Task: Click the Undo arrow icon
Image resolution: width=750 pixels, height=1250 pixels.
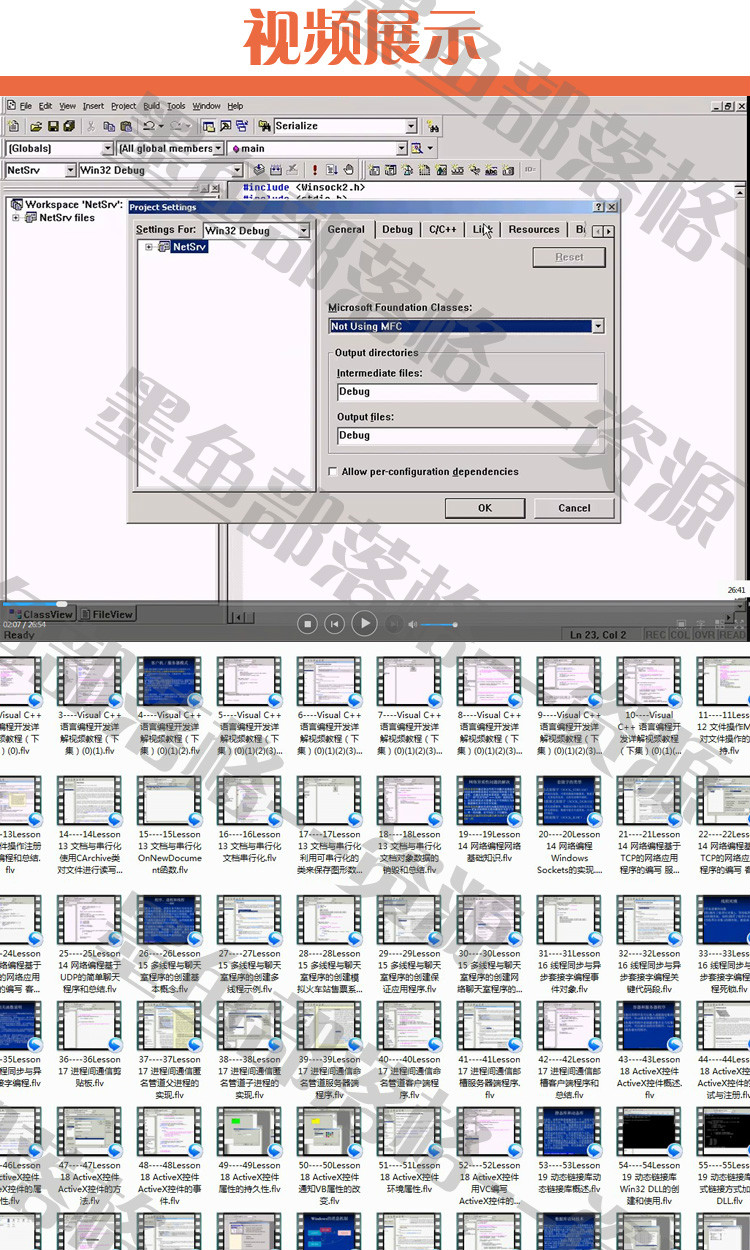Action: tap(149, 126)
